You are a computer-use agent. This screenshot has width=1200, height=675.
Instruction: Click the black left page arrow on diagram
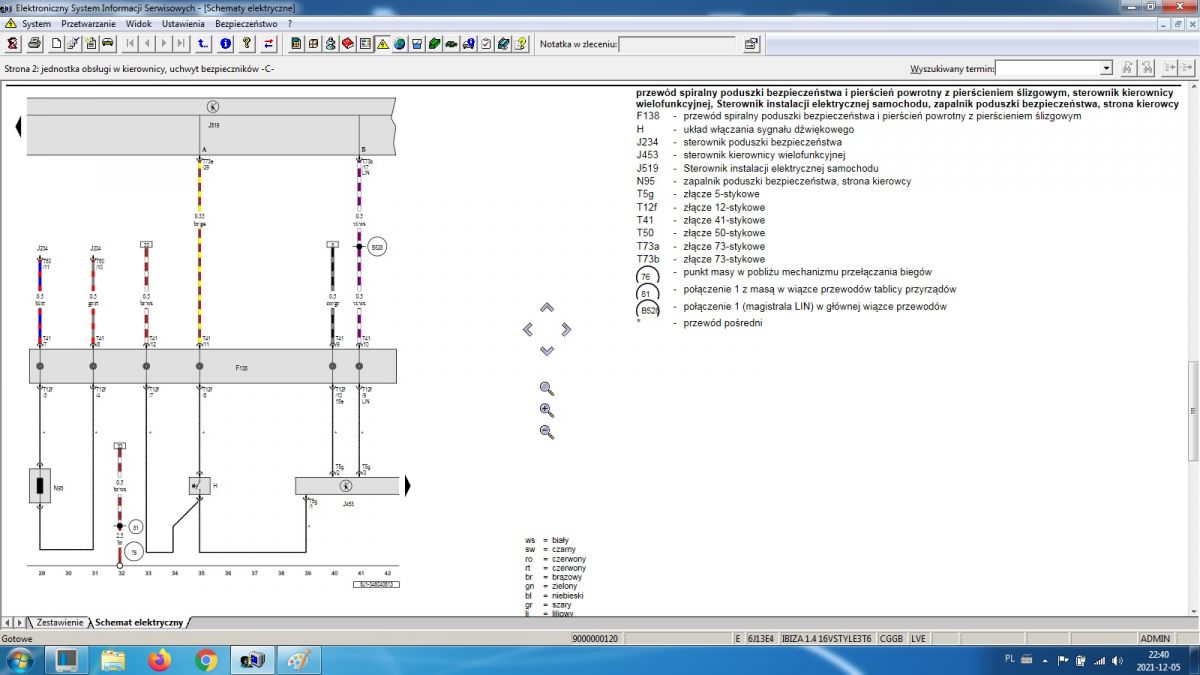(x=18, y=127)
